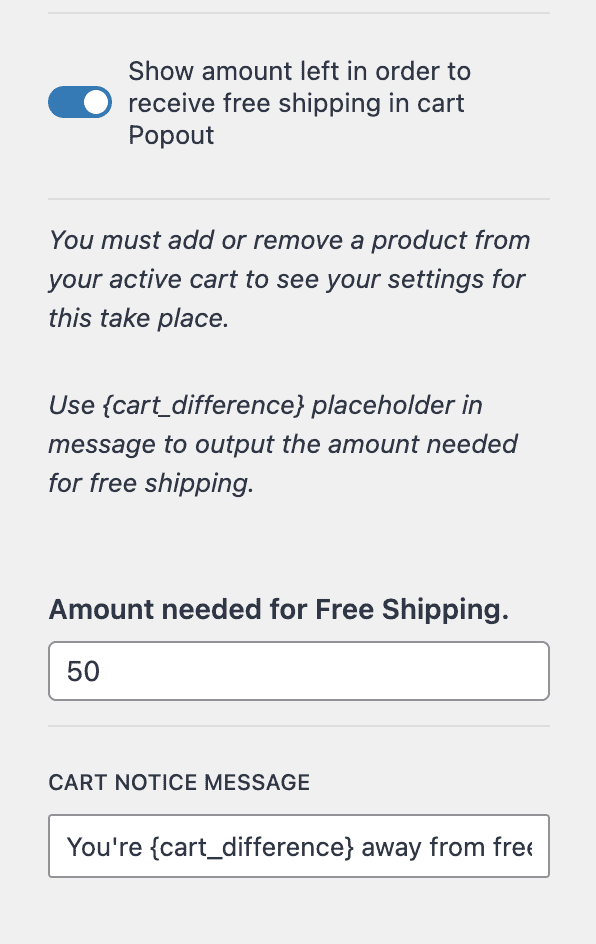Click the Amount needed for Free Shipping field
Screen dimensions: 596x944
click(298, 671)
